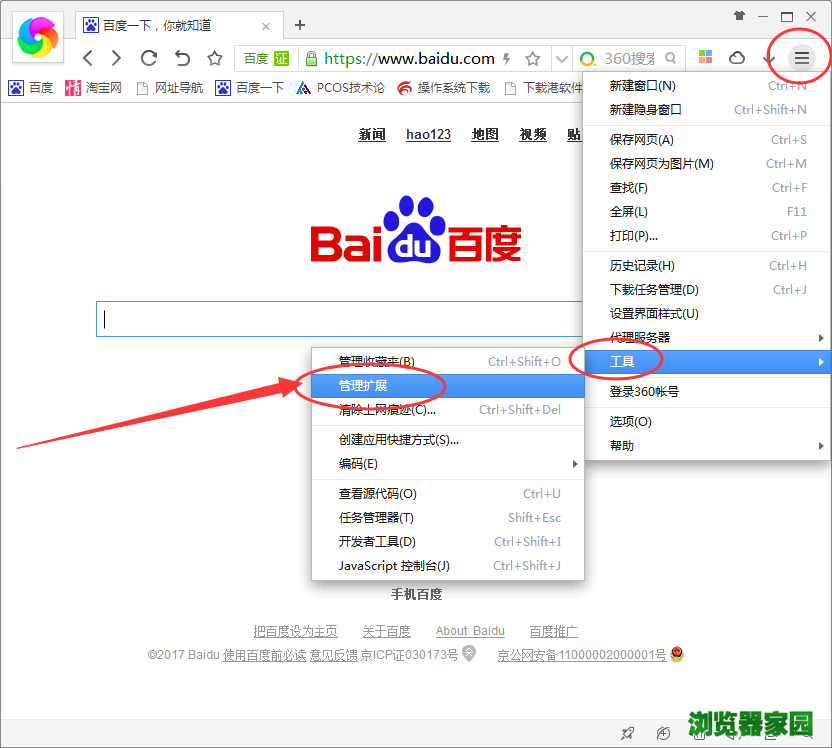Screen dimensions: 832x748
Task: Click the Baidu search input field
Action: pyautogui.click(x=340, y=319)
